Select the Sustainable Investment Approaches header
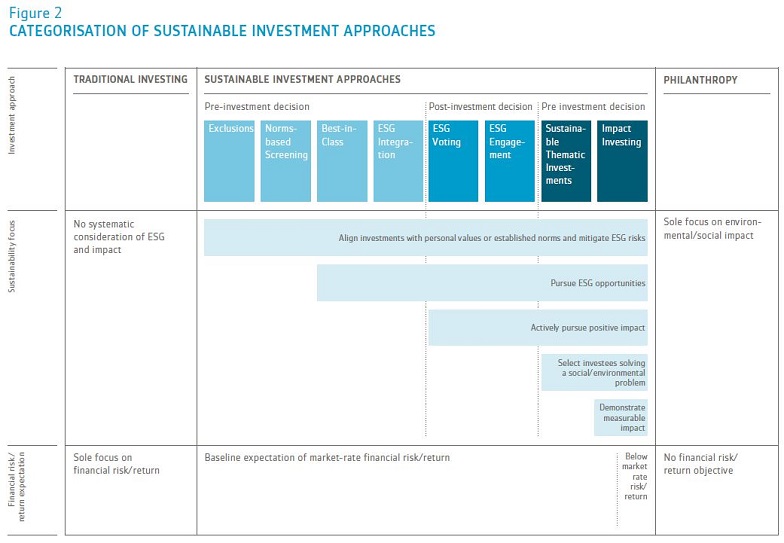 tap(302, 79)
